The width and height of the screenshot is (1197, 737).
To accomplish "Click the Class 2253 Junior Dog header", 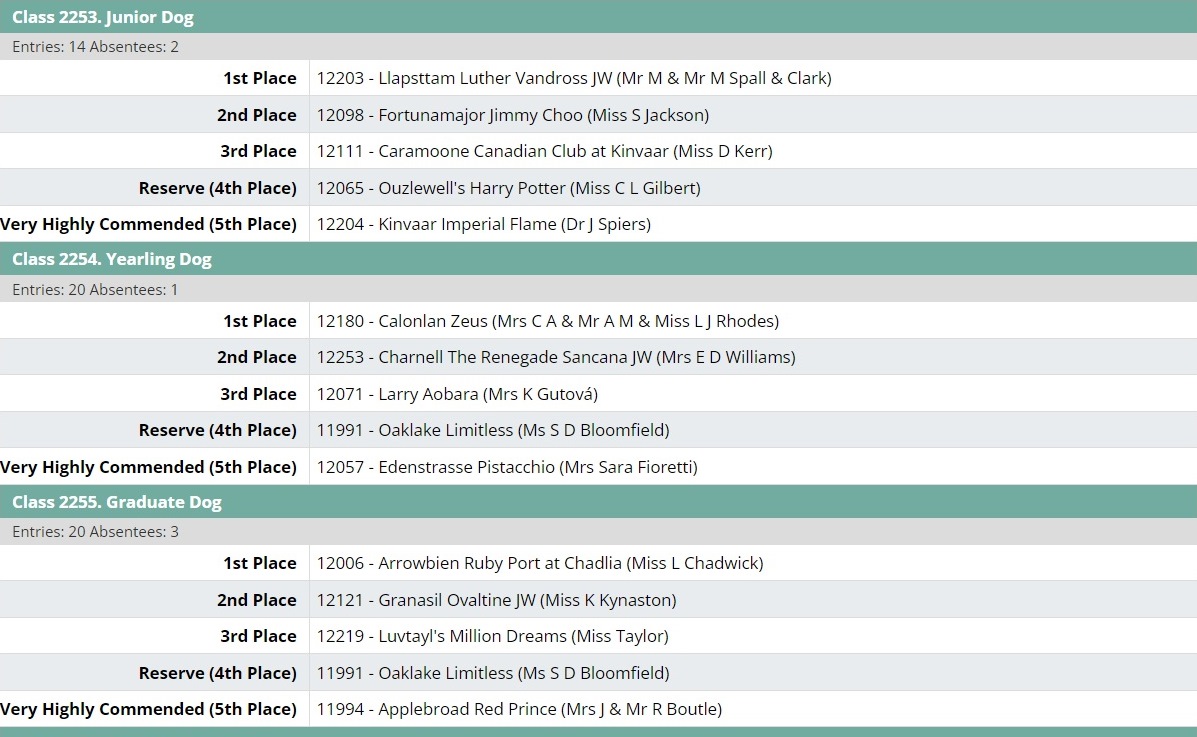I will (x=103, y=17).
